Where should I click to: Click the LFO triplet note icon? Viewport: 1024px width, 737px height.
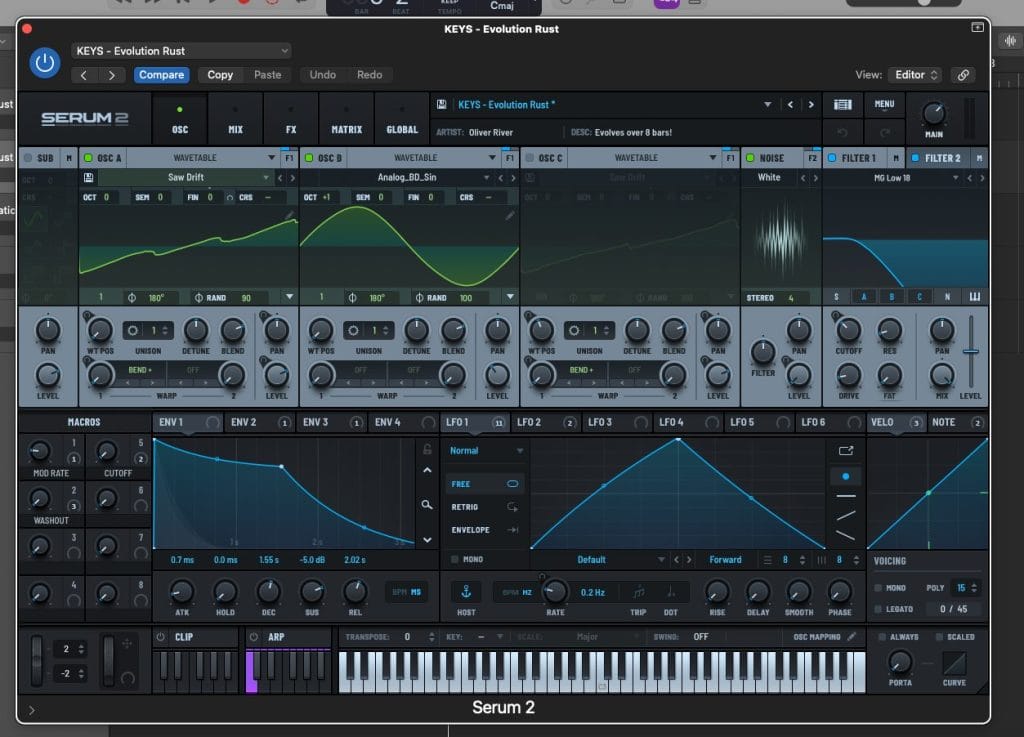click(639, 592)
